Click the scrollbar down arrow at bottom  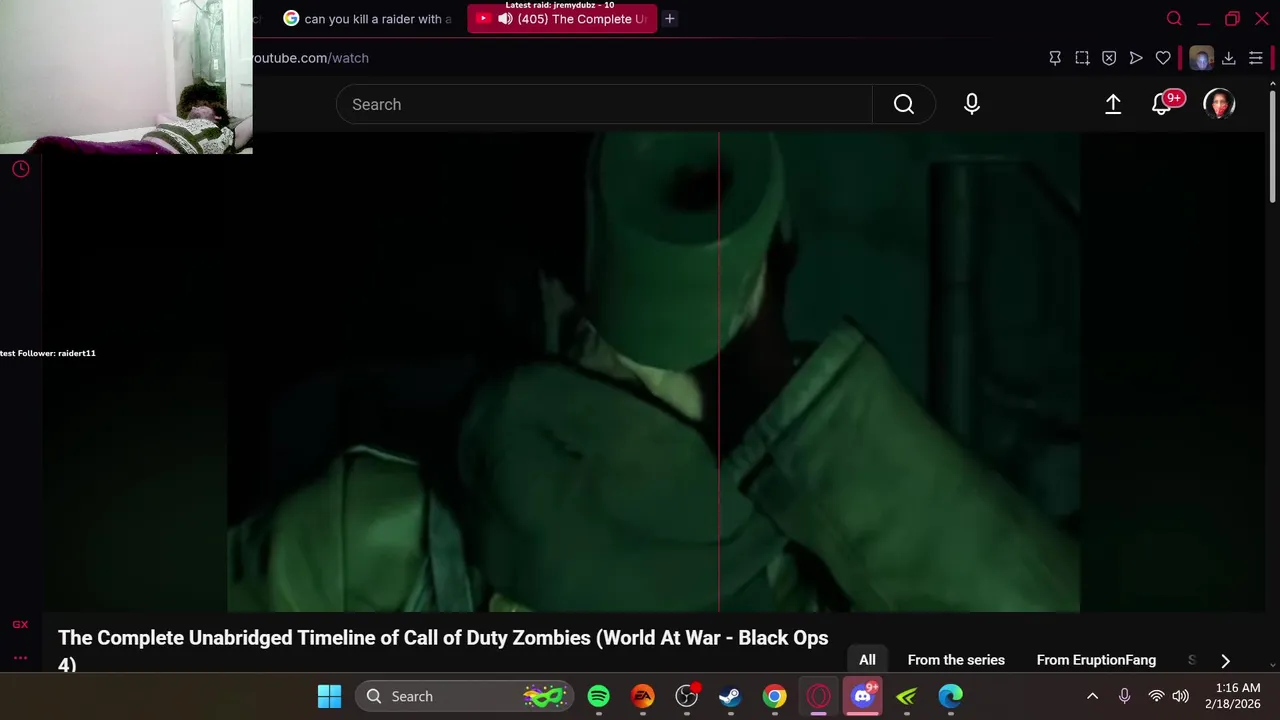click(1272, 664)
